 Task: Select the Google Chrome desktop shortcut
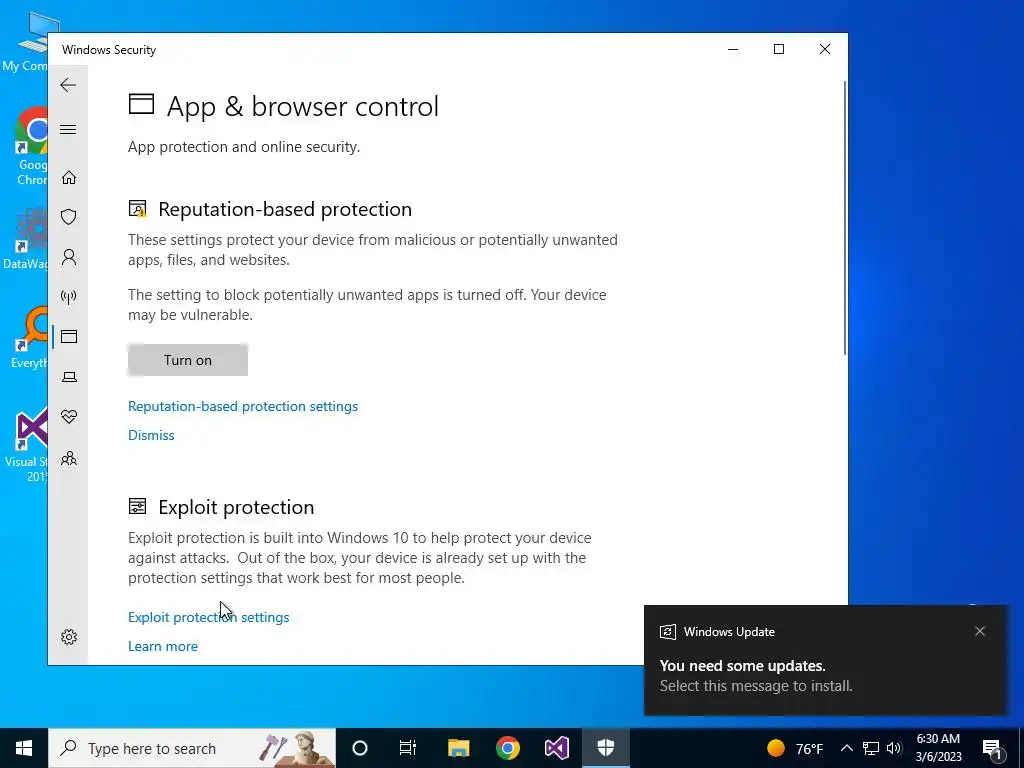tap(31, 146)
